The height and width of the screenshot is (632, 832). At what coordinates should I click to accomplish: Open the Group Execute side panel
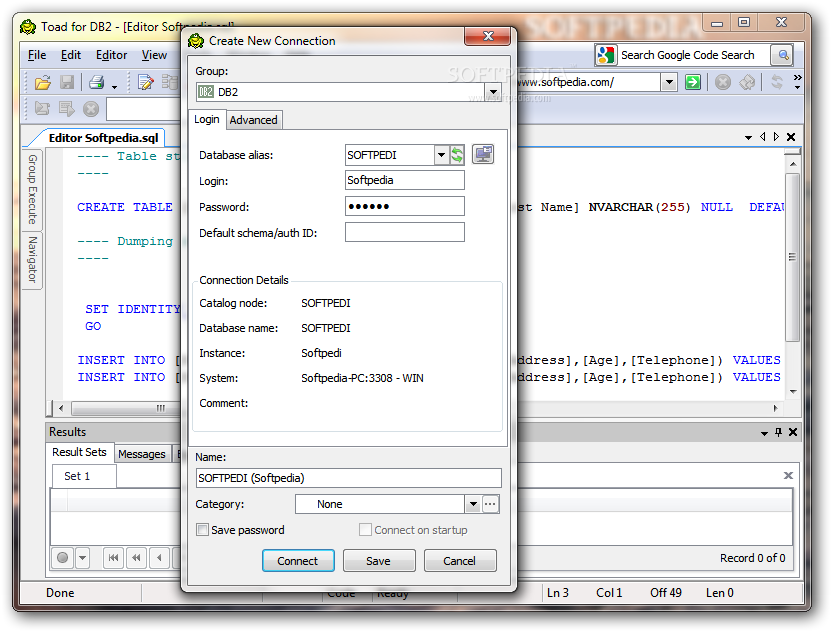coord(32,189)
